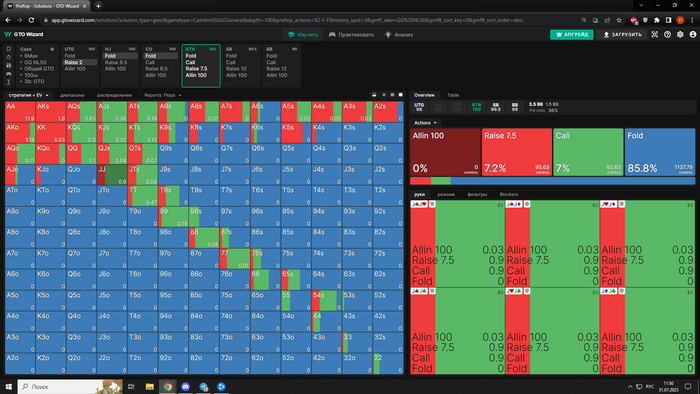Bookmark this page with star icon

pyautogui.click(x=619, y=20)
